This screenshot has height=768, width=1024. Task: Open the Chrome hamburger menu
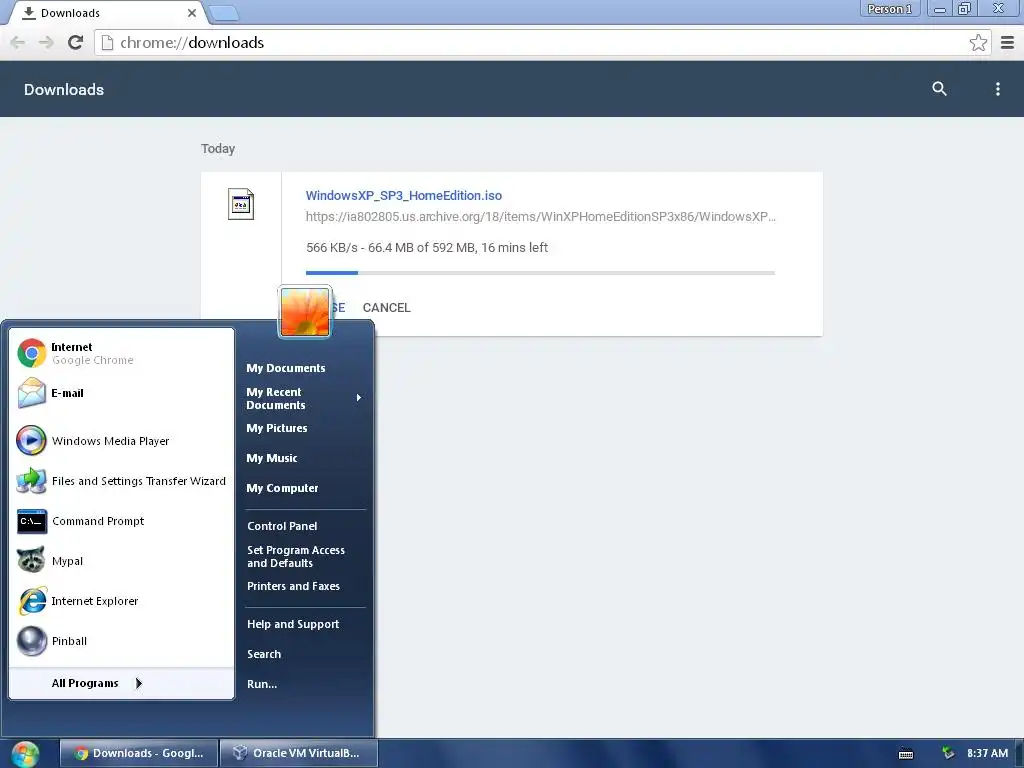(x=1008, y=42)
